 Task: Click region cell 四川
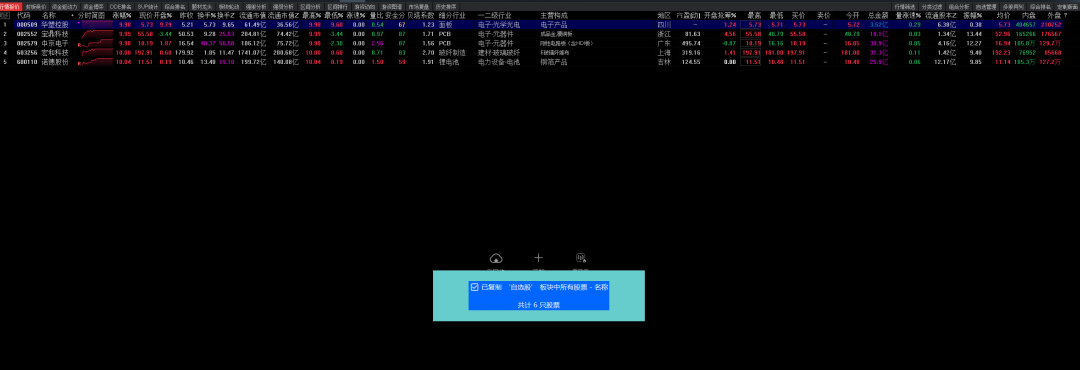point(664,24)
